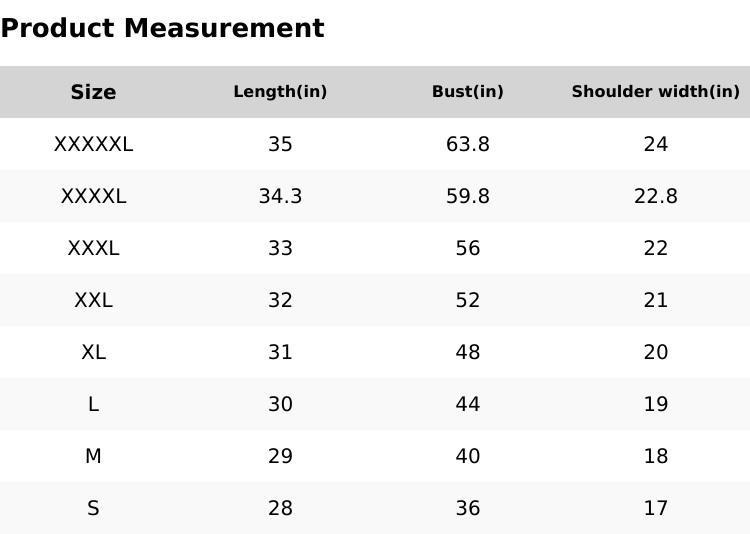Click the XXXL size row label
The height and width of the screenshot is (534, 750).
(x=93, y=248)
